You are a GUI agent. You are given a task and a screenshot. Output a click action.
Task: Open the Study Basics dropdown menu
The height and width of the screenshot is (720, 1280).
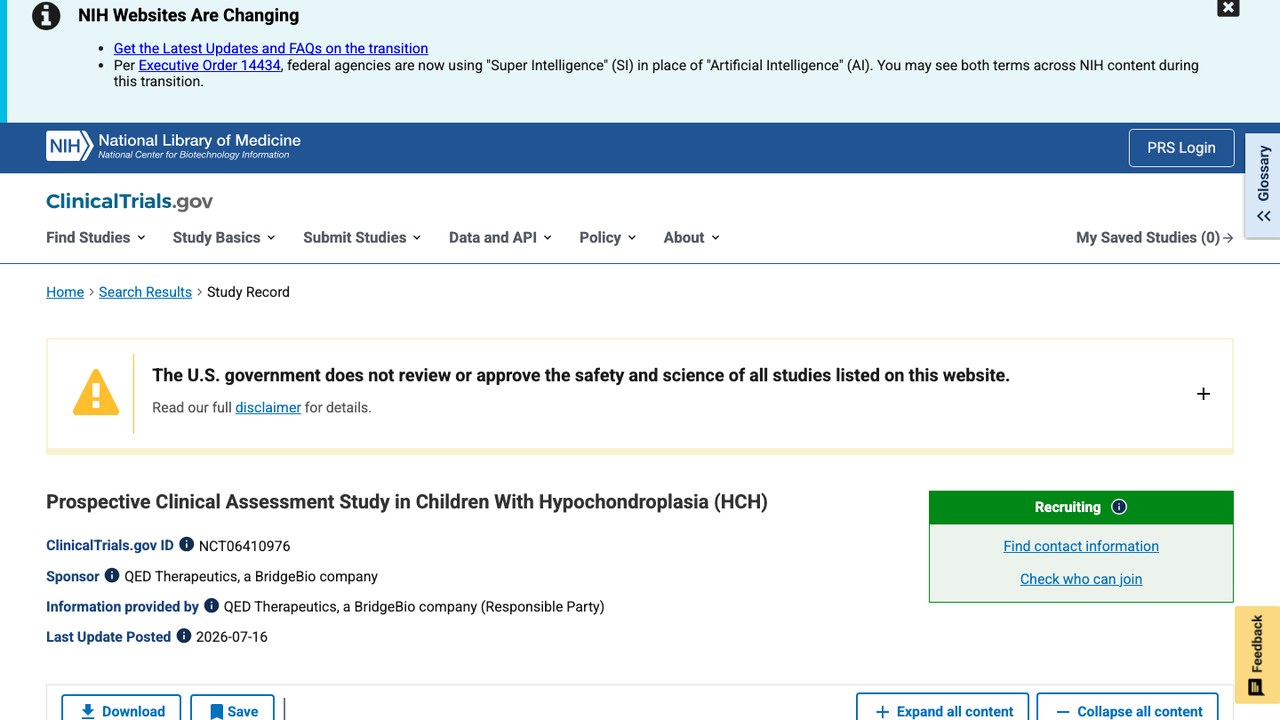(224, 238)
